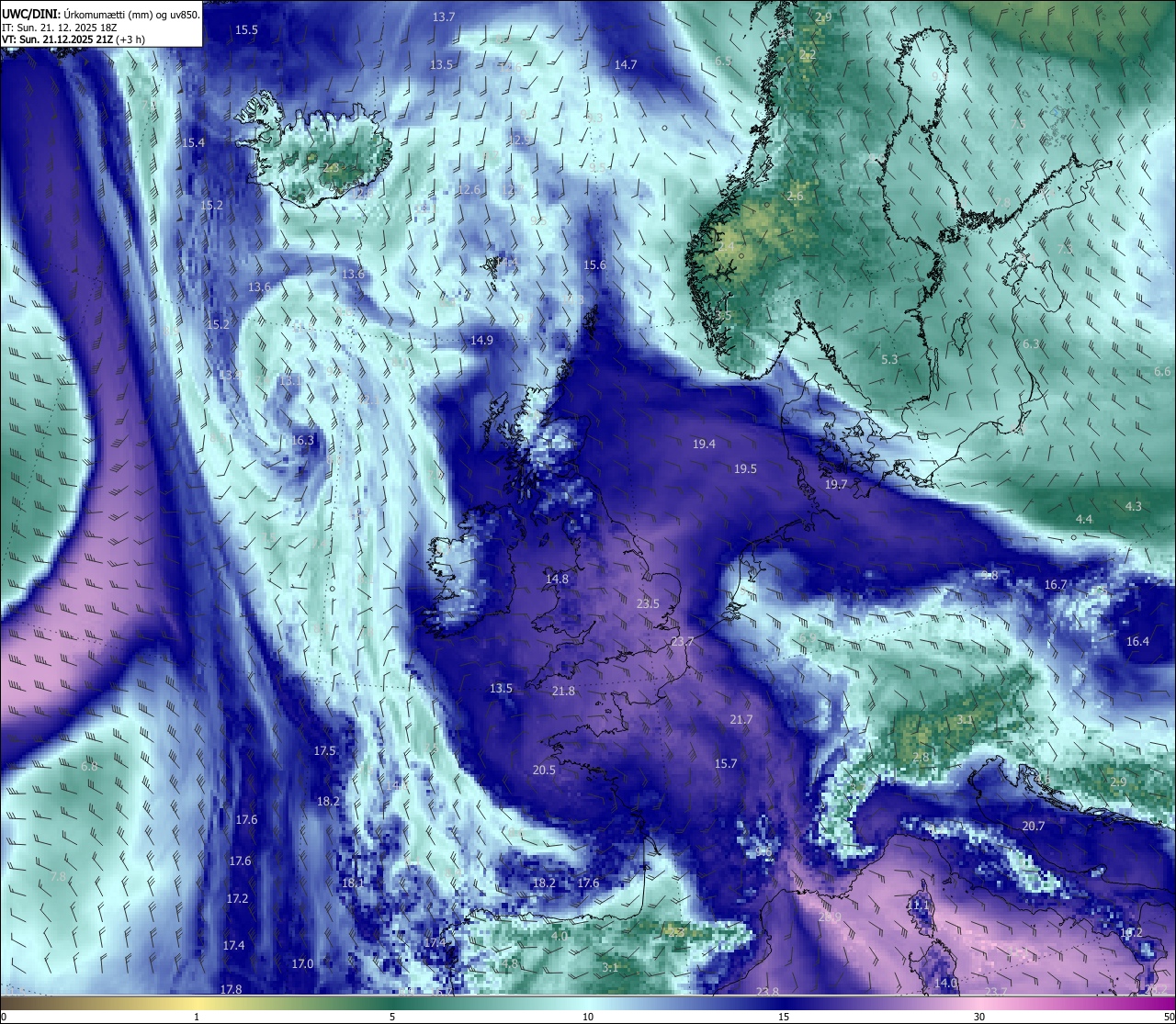Click the 17.2 value in the Atlantic
This screenshot has width=1176, height=1024.
[237, 898]
